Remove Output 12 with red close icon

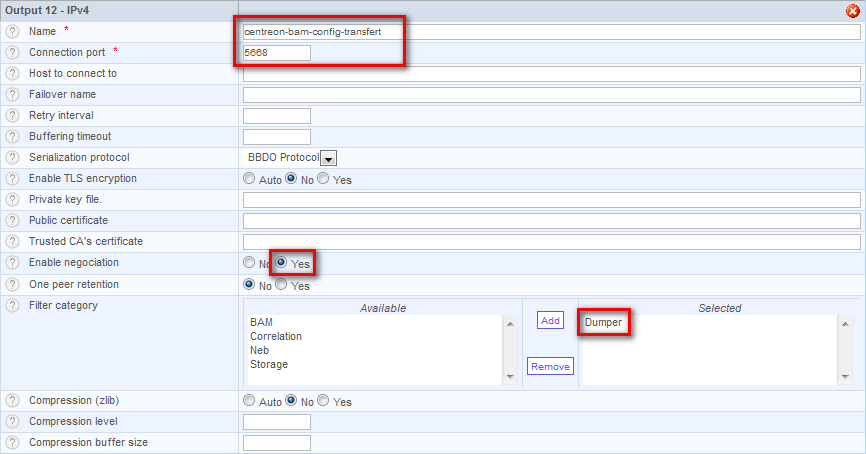852,11
